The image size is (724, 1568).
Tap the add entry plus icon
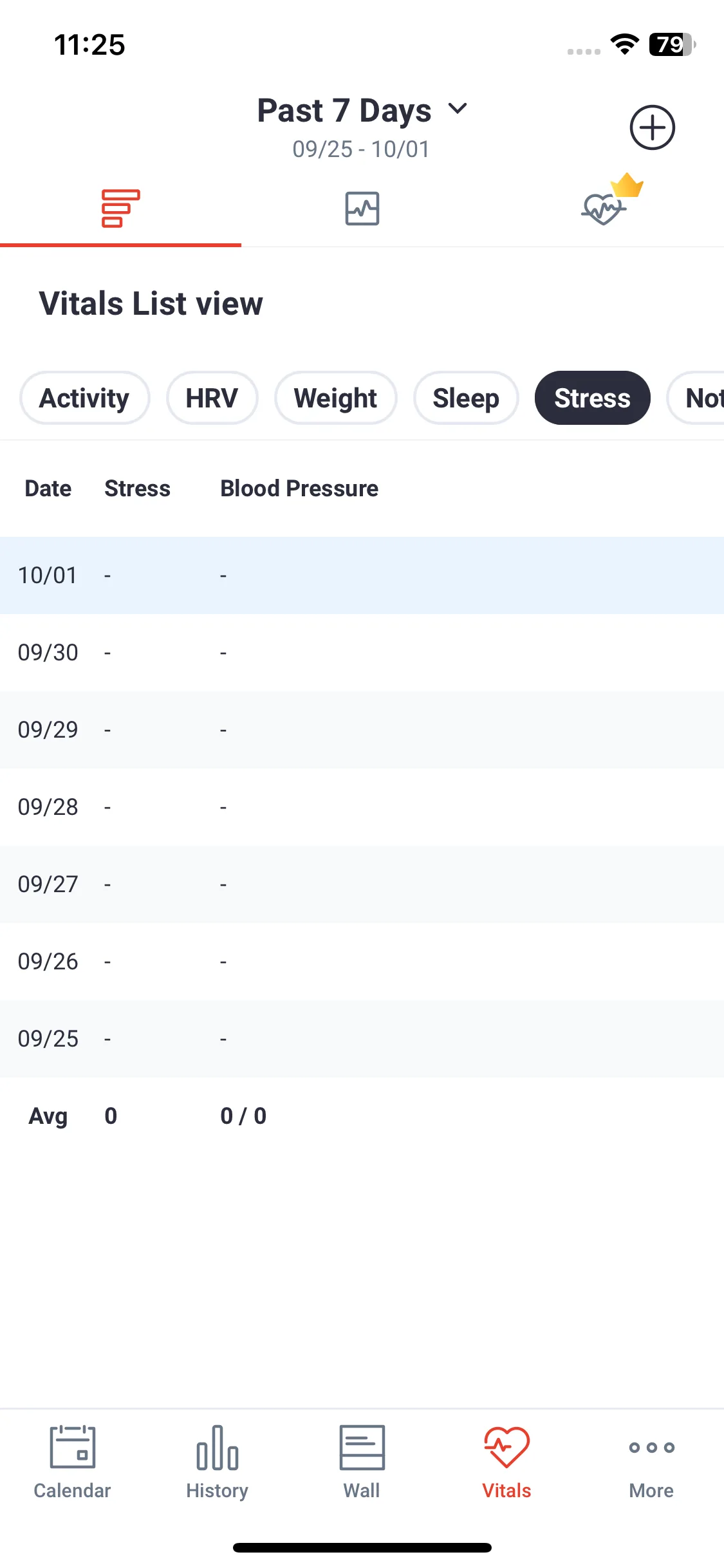pos(652,127)
